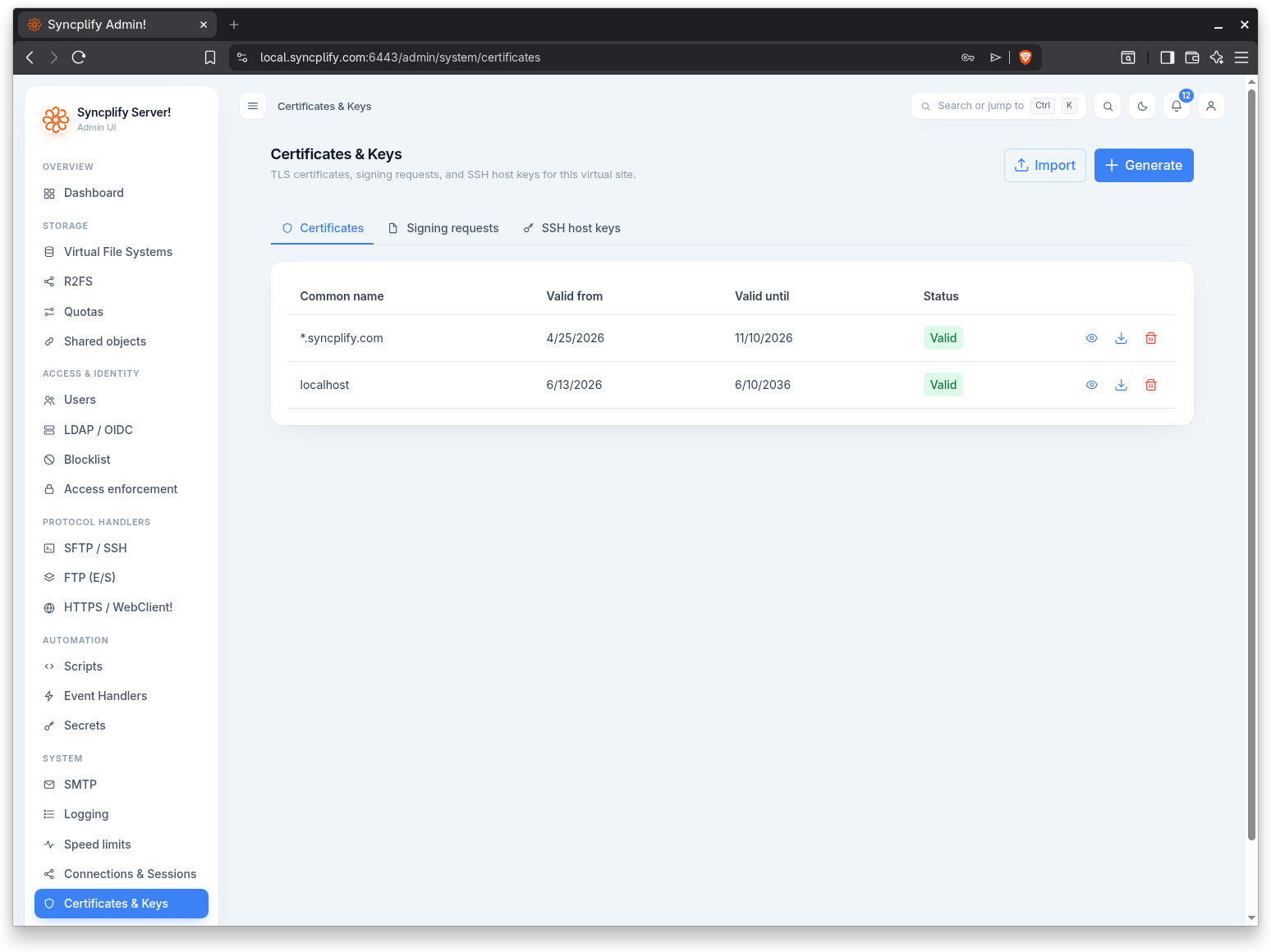
Task: Switch to the SSH host keys tab
Action: point(572,228)
